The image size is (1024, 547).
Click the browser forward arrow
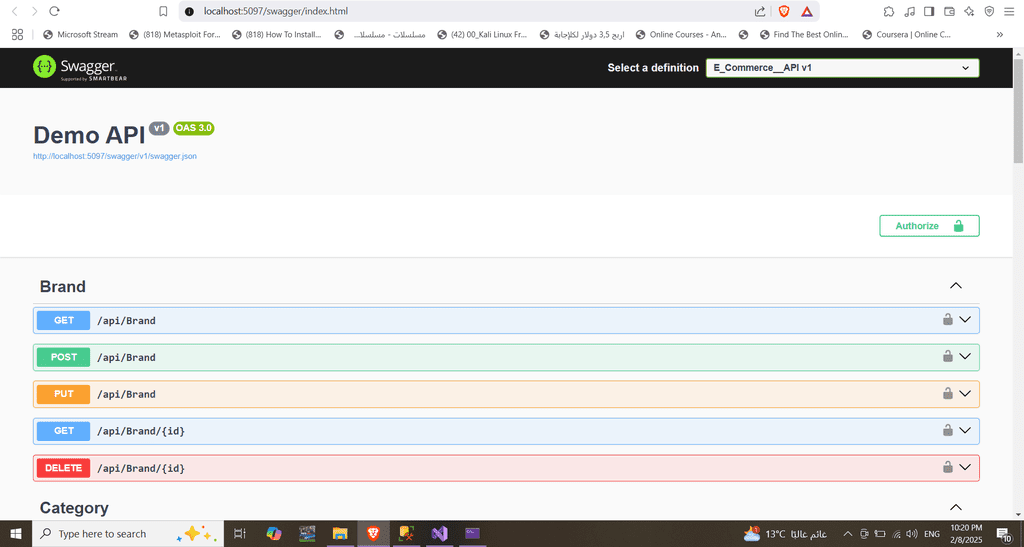coord(35,11)
